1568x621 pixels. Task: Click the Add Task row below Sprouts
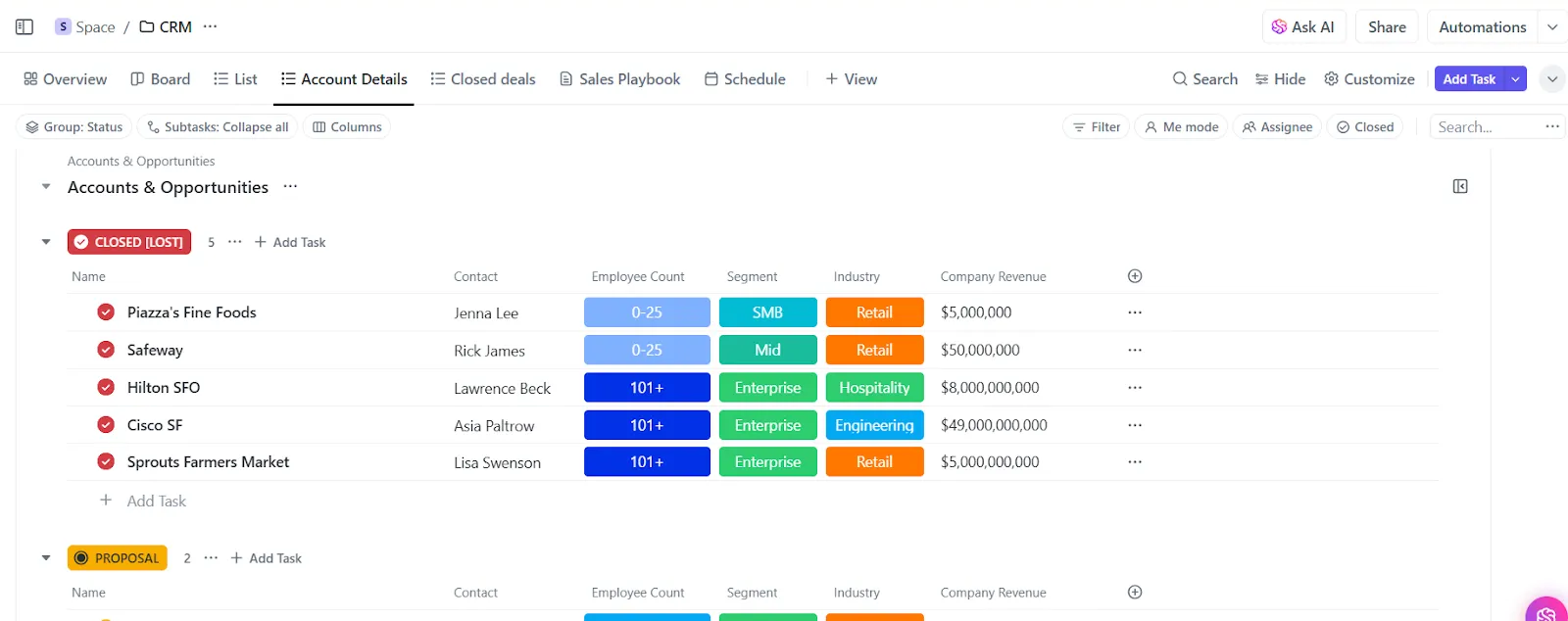tap(143, 501)
